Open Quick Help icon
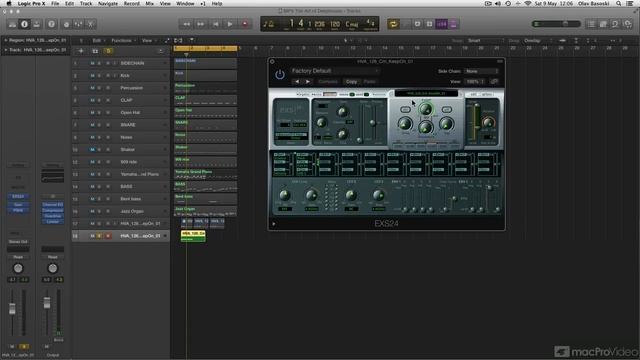640x360 pixels. [x=51, y=24]
